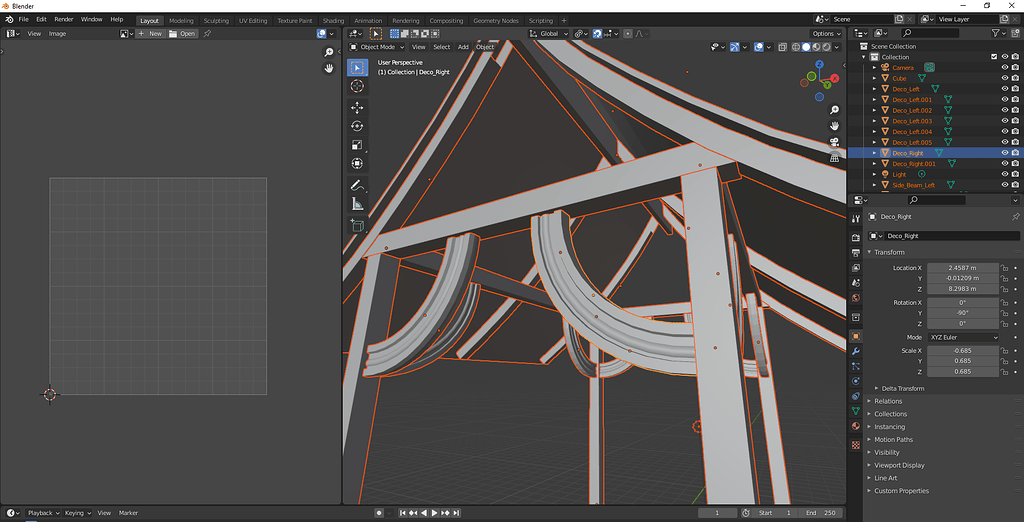This screenshot has height=522, width=1024.
Task: Open the Render menu
Action: tap(63, 20)
